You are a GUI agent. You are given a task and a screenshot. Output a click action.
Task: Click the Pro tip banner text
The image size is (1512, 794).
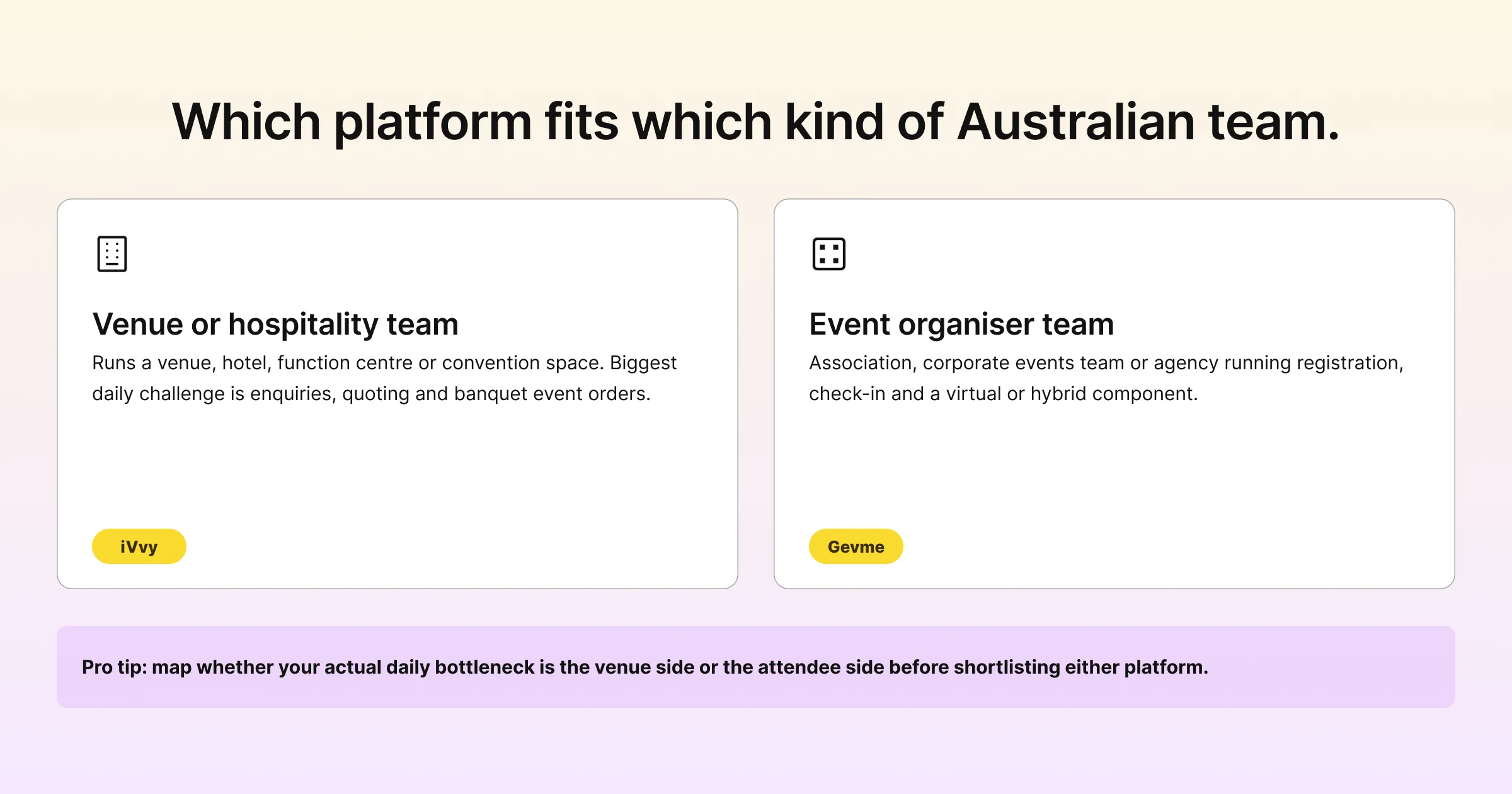point(645,667)
